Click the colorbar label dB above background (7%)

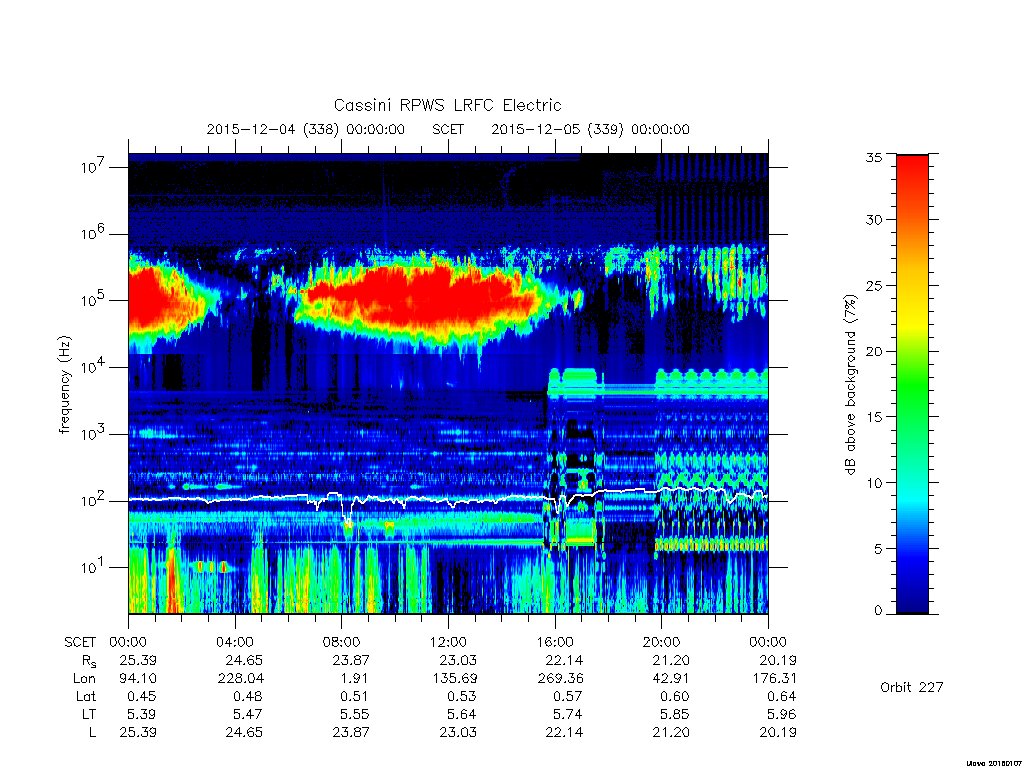click(x=850, y=385)
